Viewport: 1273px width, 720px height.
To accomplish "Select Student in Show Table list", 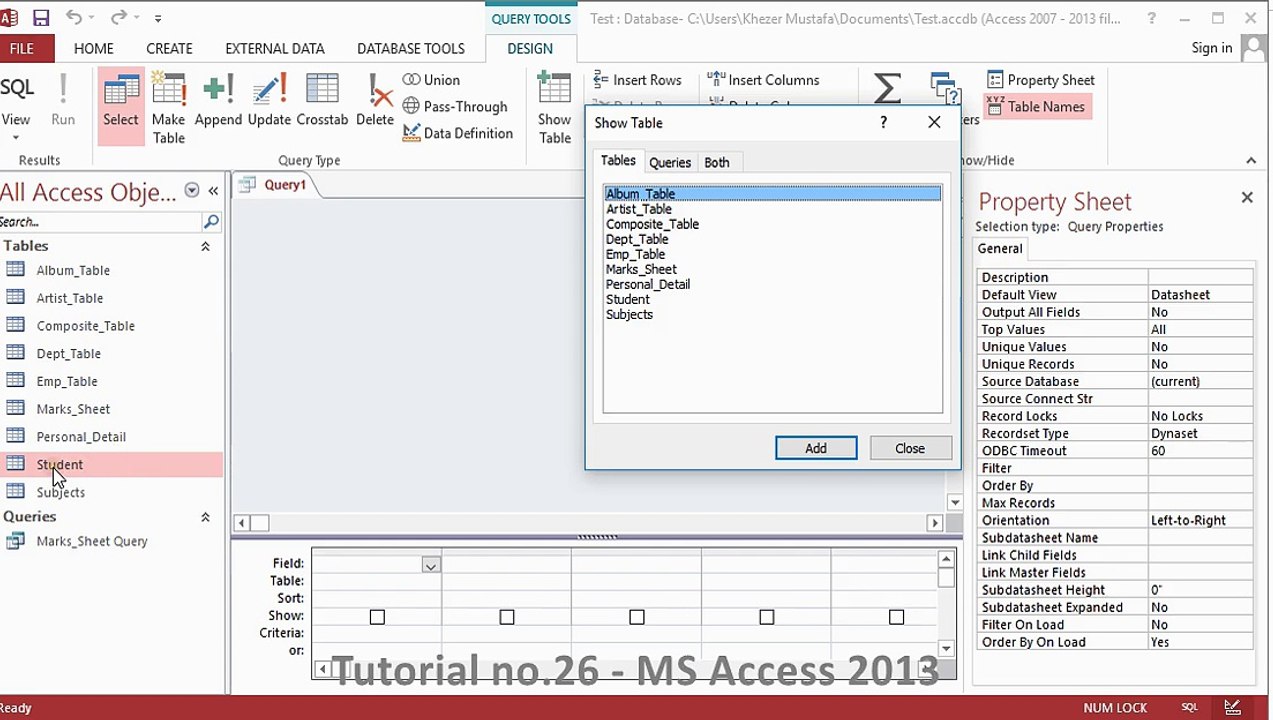I will pyautogui.click(x=628, y=299).
